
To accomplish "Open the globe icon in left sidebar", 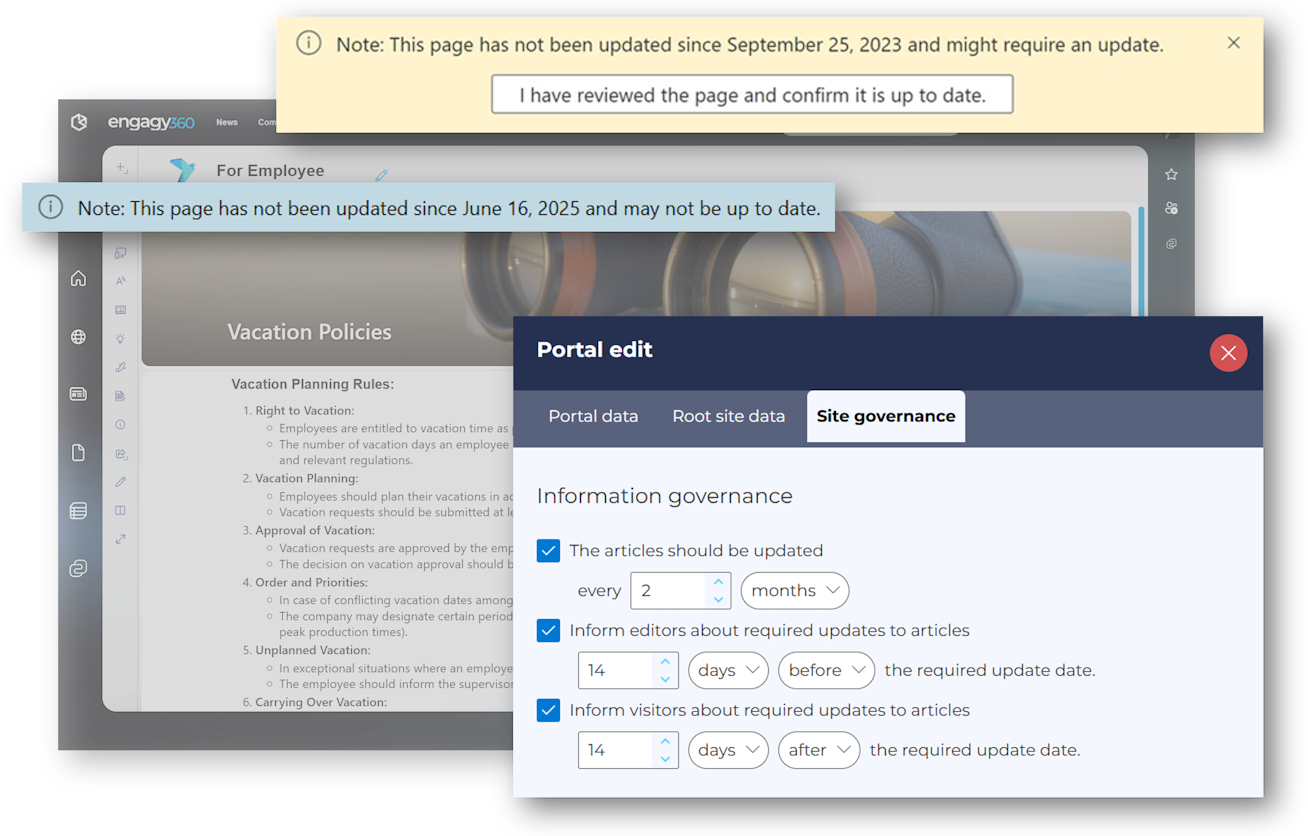I will [78, 337].
